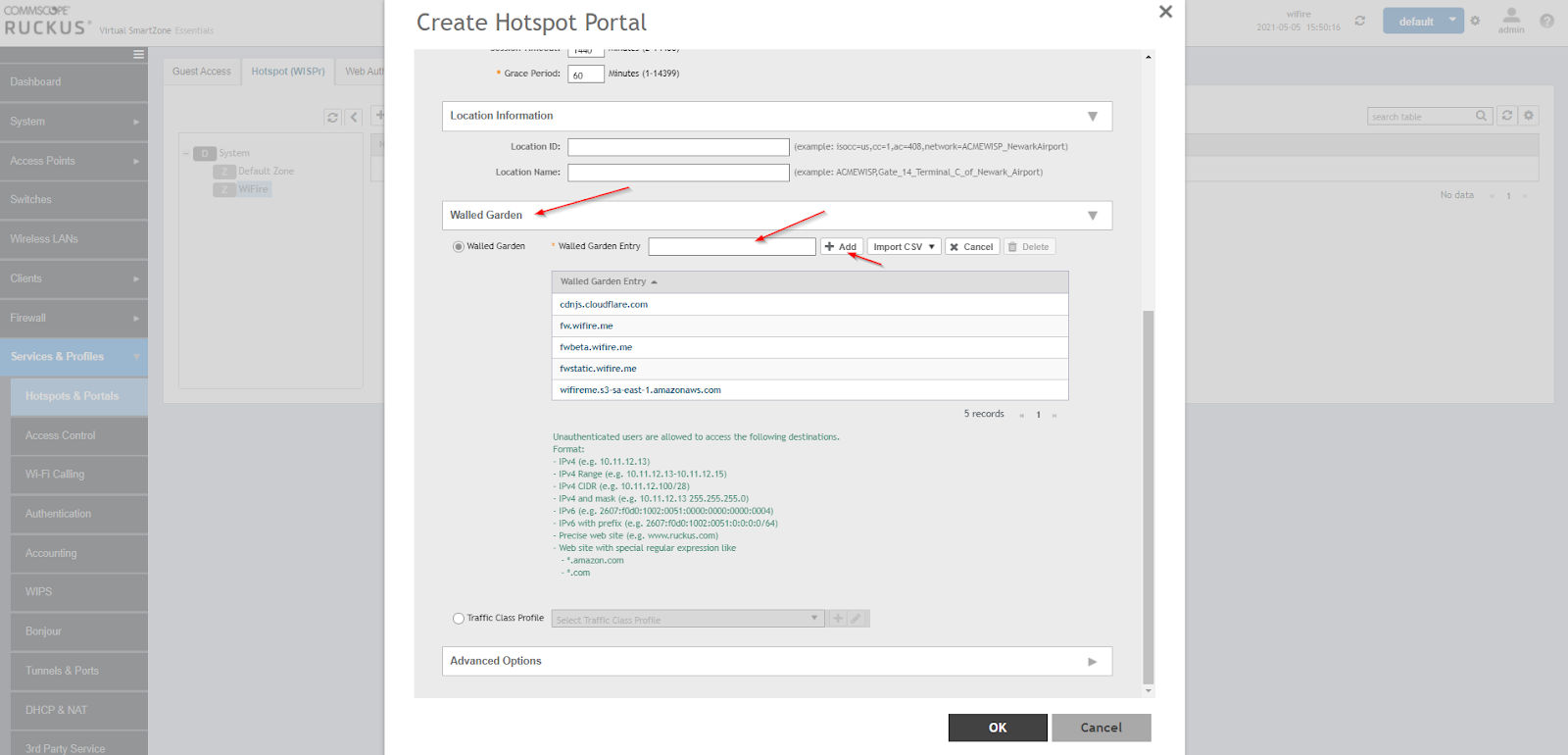This screenshot has height=755, width=1568.
Task: Click the Cancel entry button with X icon
Action: tap(972, 247)
